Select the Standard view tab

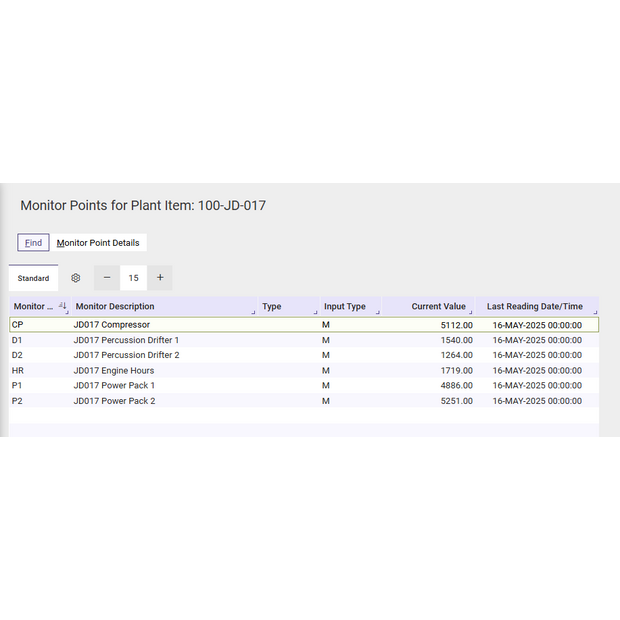tap(33, 278)
